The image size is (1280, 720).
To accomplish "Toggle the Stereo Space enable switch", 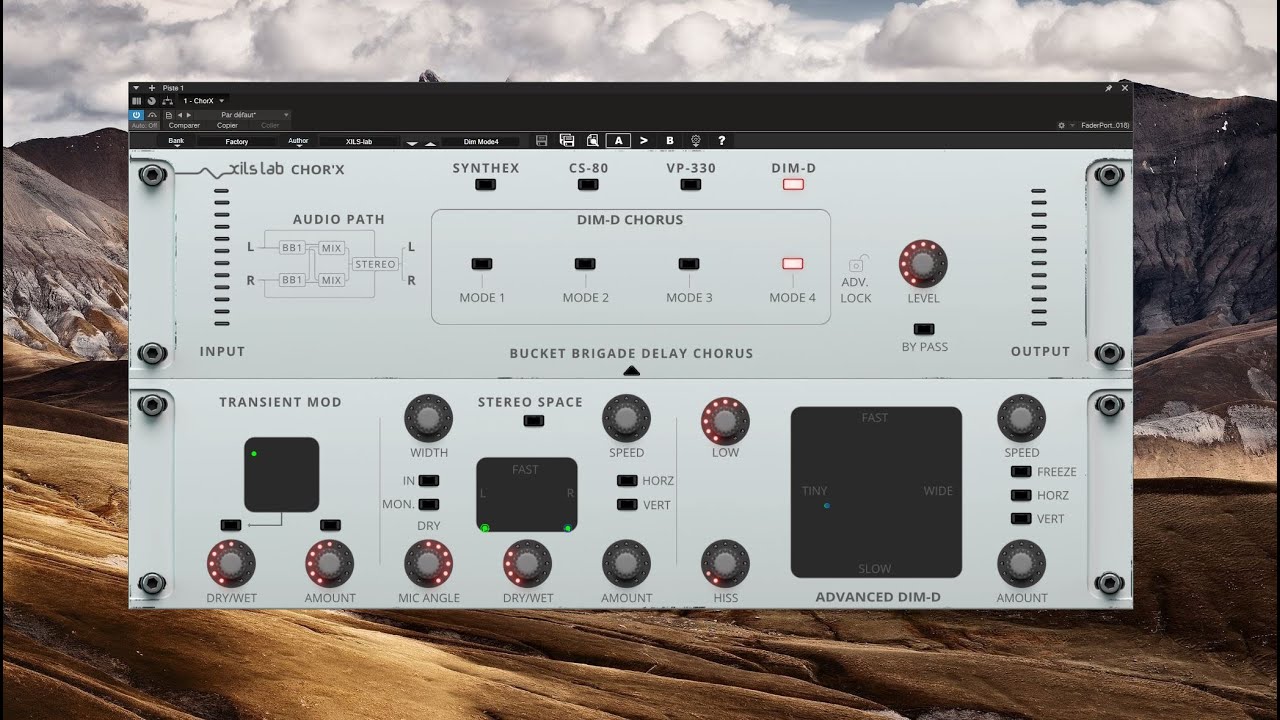I will pyautogui.click(x=534, y=421).
